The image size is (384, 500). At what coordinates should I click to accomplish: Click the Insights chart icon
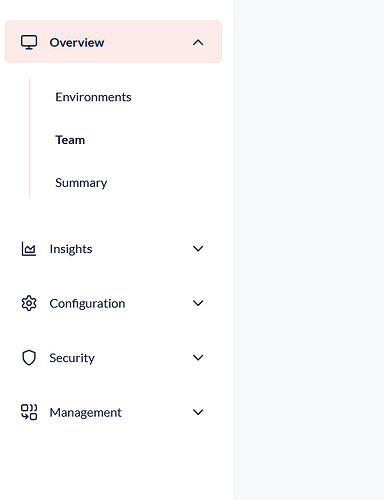coord(29,249)
